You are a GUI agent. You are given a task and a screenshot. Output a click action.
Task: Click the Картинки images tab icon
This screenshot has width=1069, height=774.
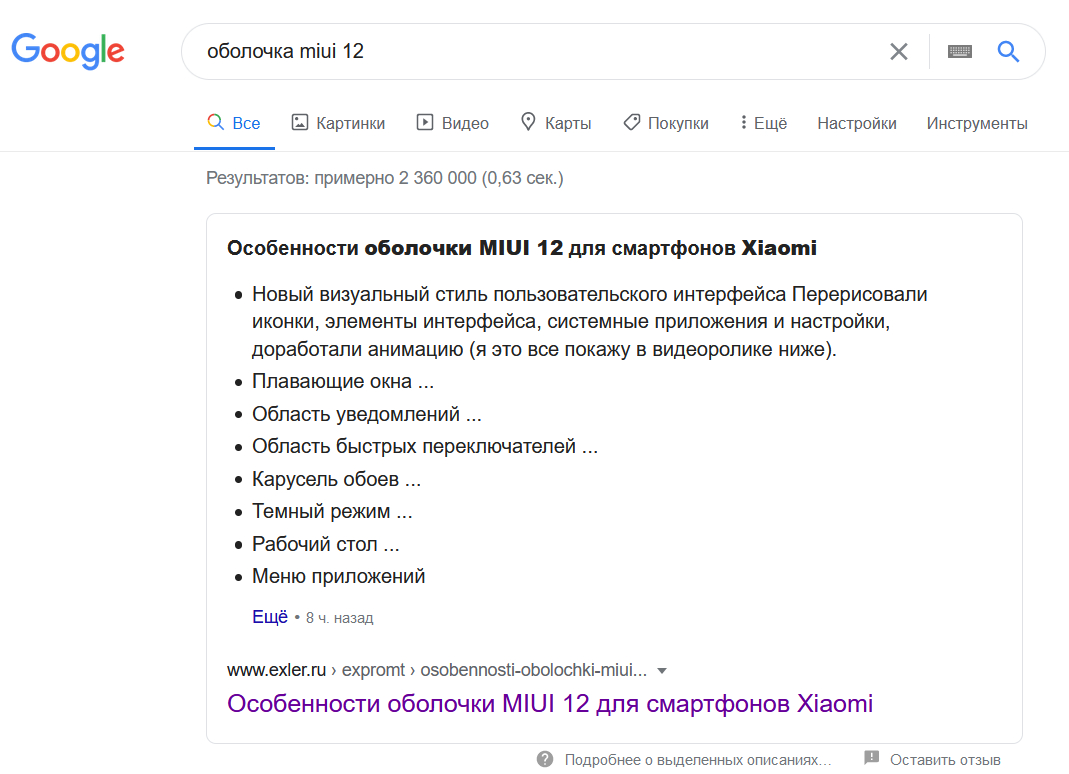click(299, 123)
